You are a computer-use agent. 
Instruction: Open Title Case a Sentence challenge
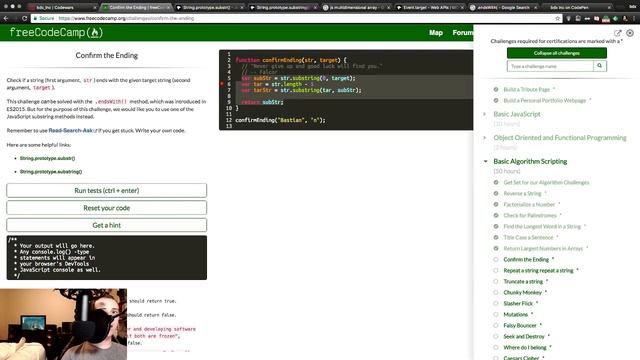(528, 238)
